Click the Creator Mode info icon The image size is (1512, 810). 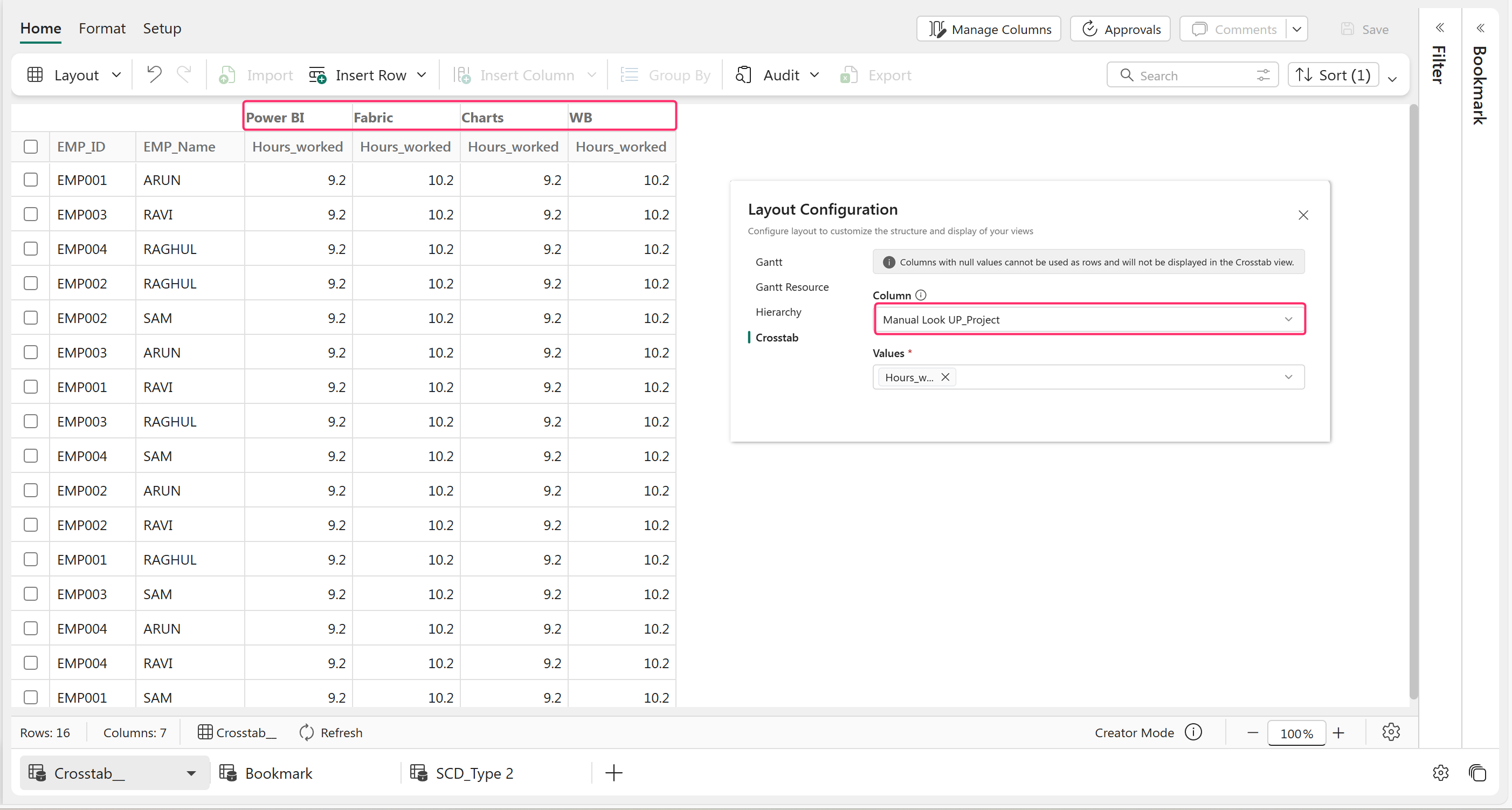[1193, 732]
